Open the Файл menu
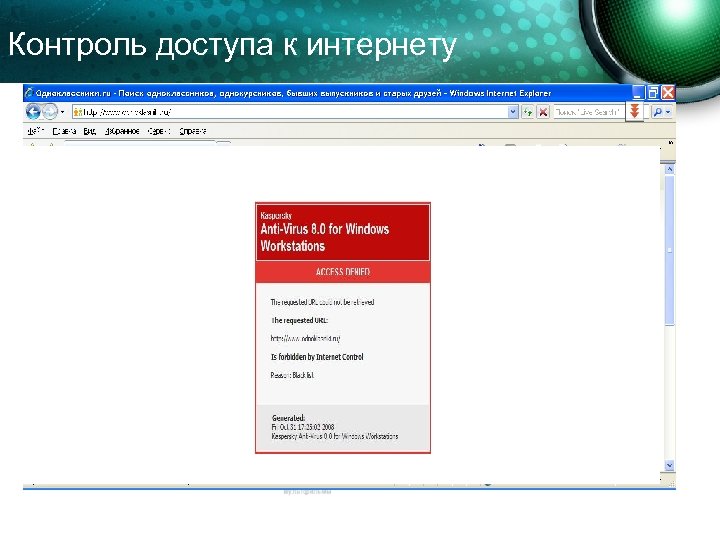The width and height of the screenshot is (720, 540). click(35, 131)
